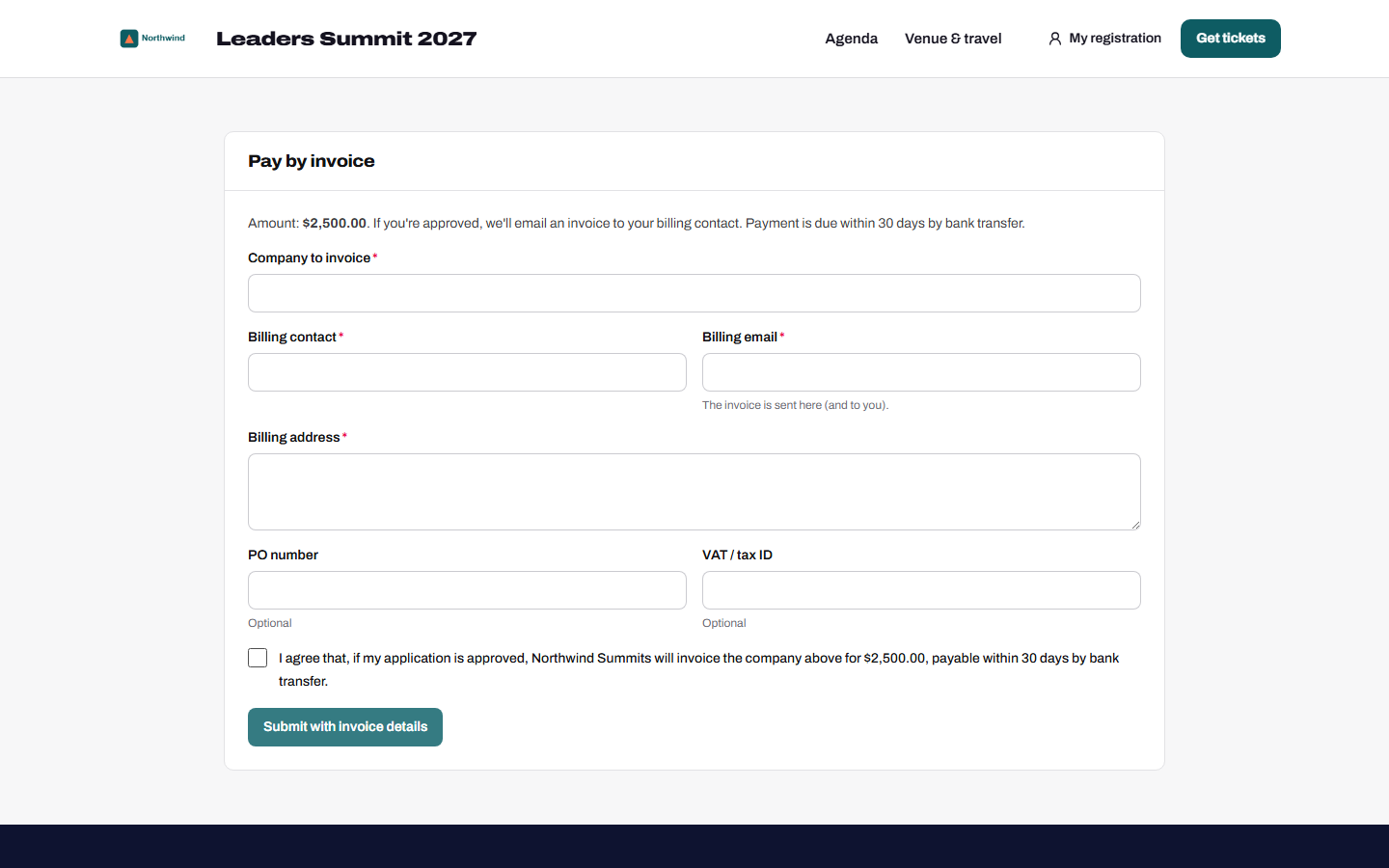The width and height of the screenshot is (1389, 868).
Task: Click the Billing contact label
Action: tap(292, 337)
